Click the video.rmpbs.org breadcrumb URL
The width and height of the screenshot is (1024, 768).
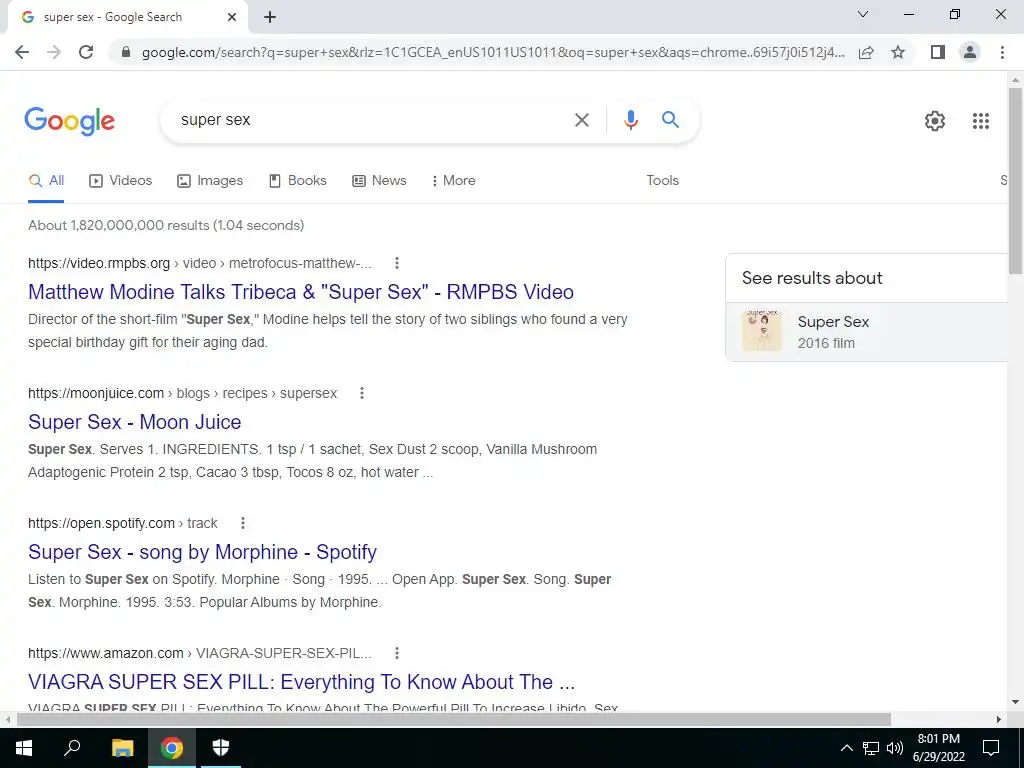(200, 263)
